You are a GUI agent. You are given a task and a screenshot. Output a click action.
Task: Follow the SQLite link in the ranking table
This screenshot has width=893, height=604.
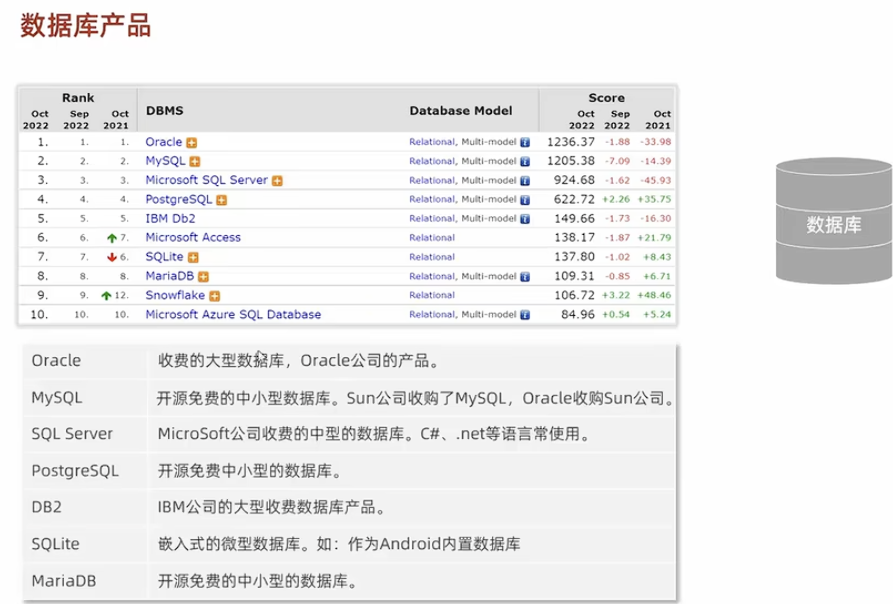tap(164, 257)
